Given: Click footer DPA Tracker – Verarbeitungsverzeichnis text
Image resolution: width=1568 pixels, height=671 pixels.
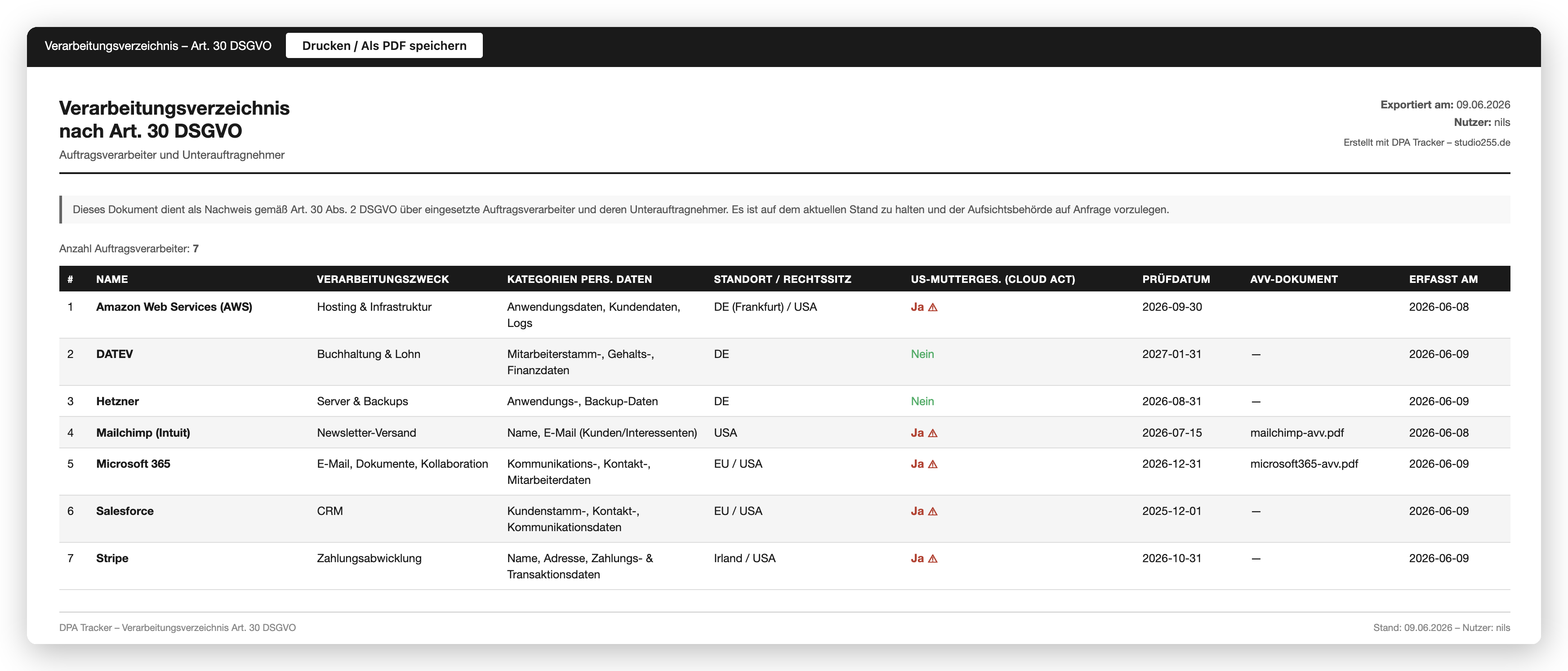Looking at the screenshot, I should coord(177,628).
